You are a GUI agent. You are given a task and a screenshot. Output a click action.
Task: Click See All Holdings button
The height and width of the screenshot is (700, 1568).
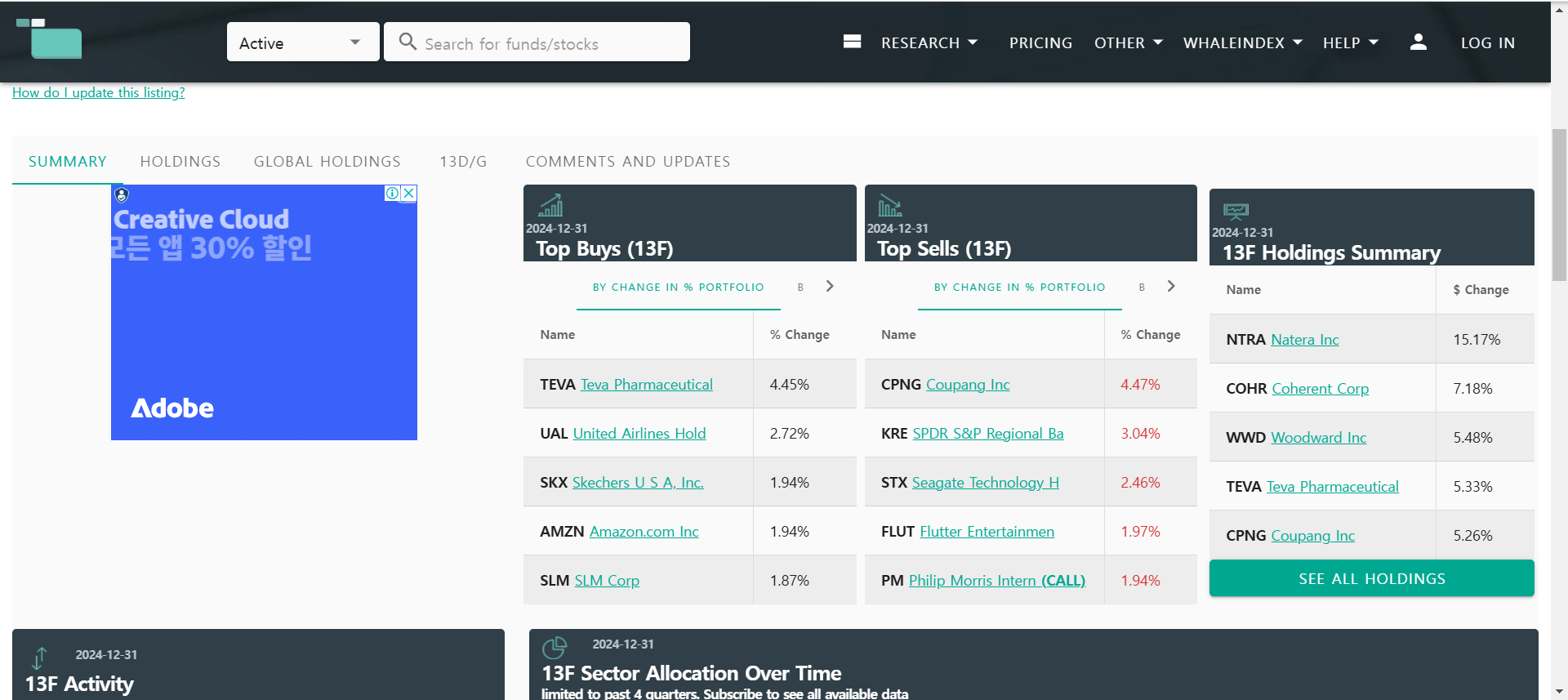point(1372,578)
